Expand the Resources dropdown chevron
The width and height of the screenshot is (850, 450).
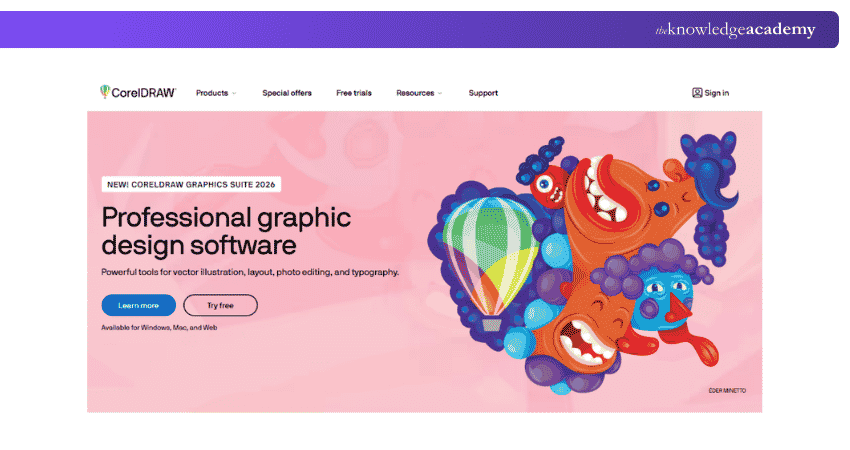(440, 93)
